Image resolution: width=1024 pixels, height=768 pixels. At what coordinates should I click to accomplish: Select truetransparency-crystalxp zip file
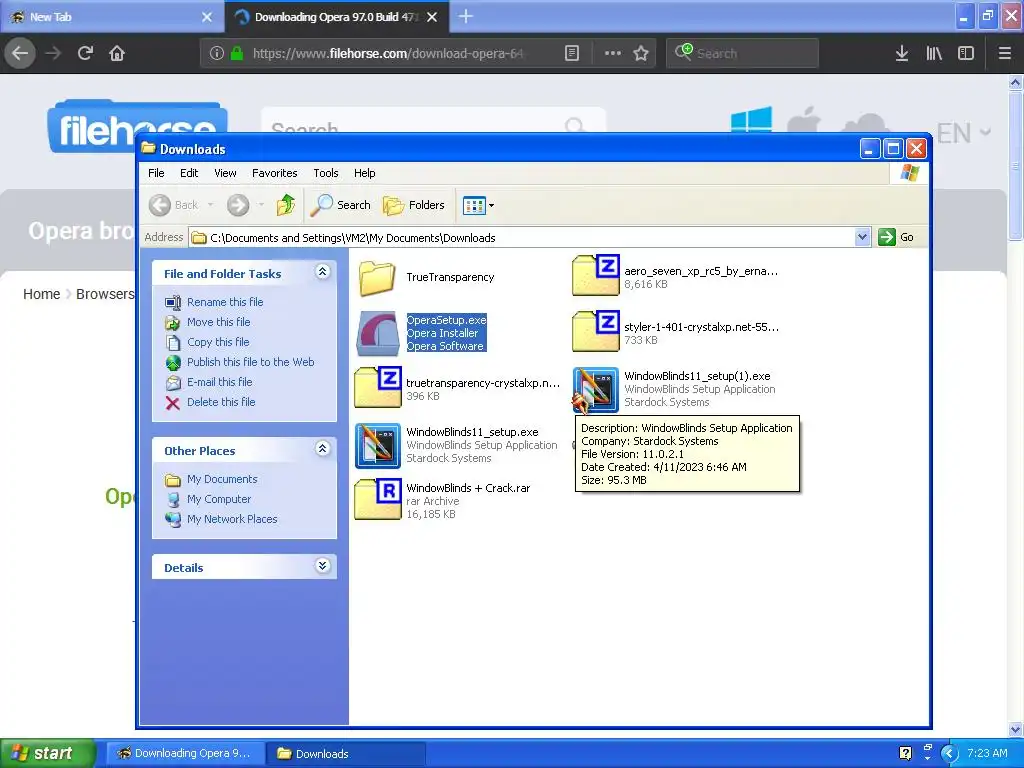457,389
